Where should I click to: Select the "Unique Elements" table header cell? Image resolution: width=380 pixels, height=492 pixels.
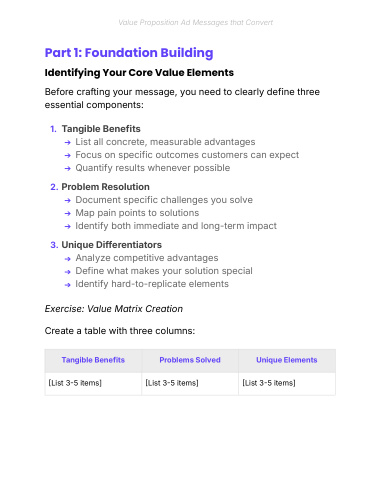pyautogui.click(x=287, y=361)
